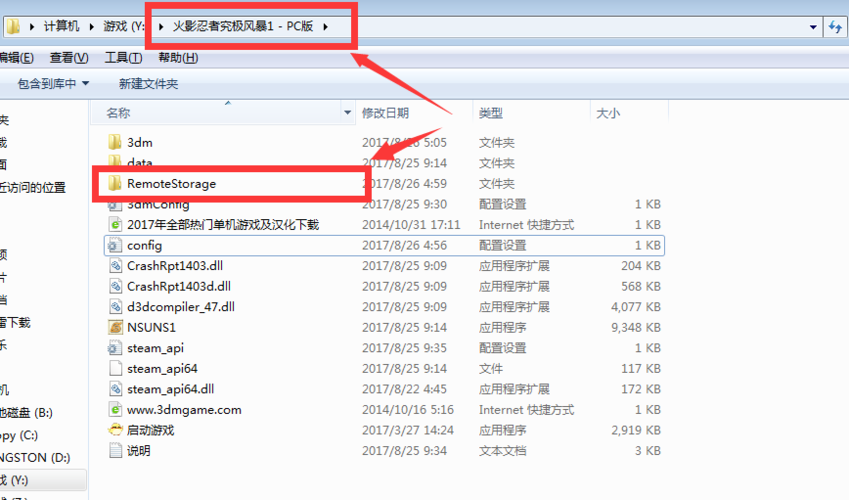The image size is (849, 500).
Task: Sort by the 大小 column header
Action: pos(608,113)
